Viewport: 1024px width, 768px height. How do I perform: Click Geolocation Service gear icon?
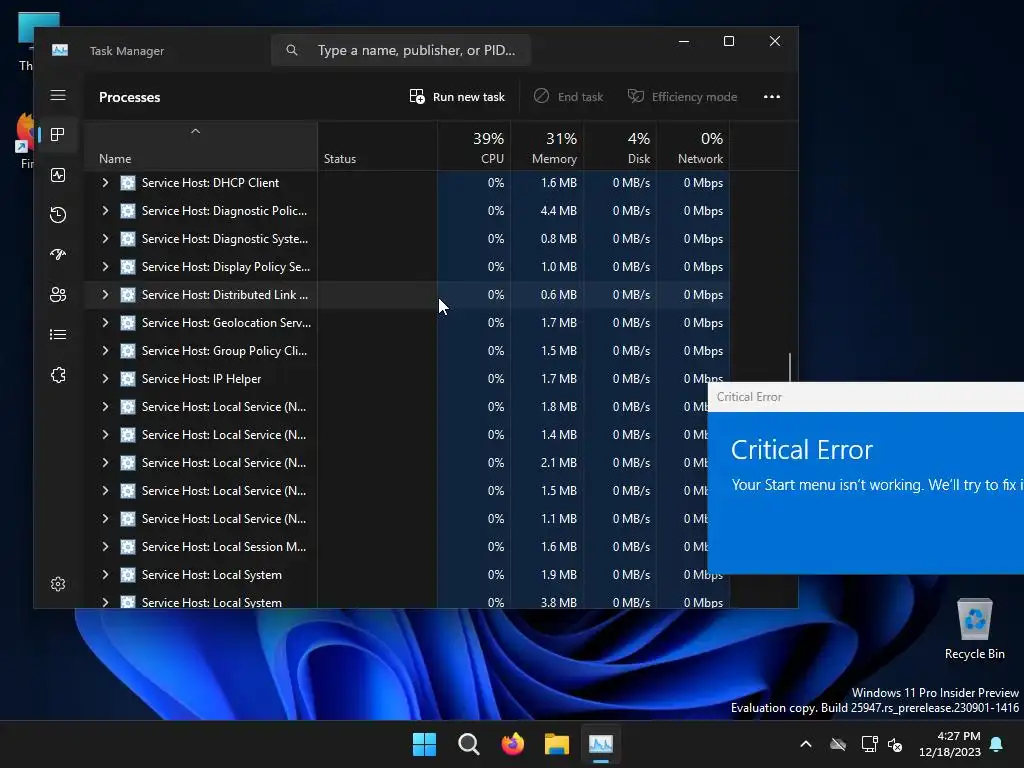[x=128, y=323]
